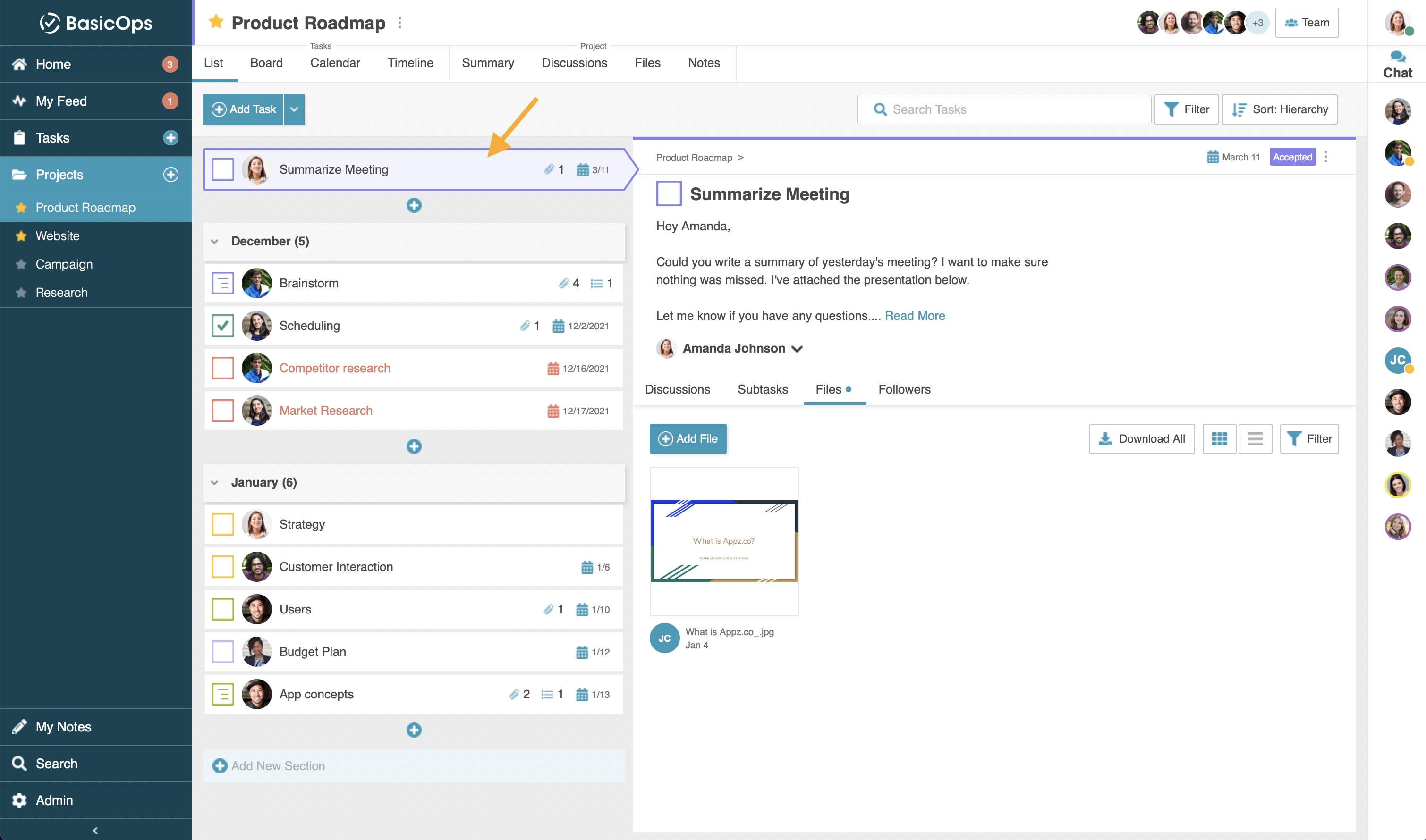Open the Add Task dropdown arrow
This screenshot has height=840, width=1426.
pyautogui.click(x=294, y=109)
